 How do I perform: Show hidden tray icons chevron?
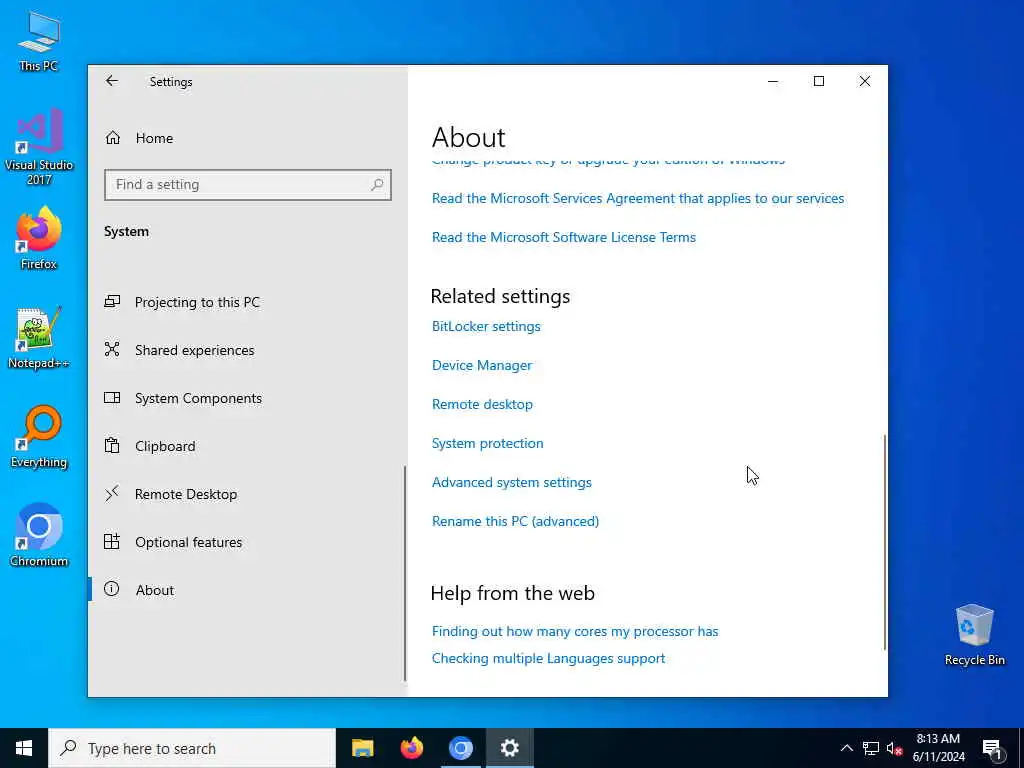click(x=846, y=748)
